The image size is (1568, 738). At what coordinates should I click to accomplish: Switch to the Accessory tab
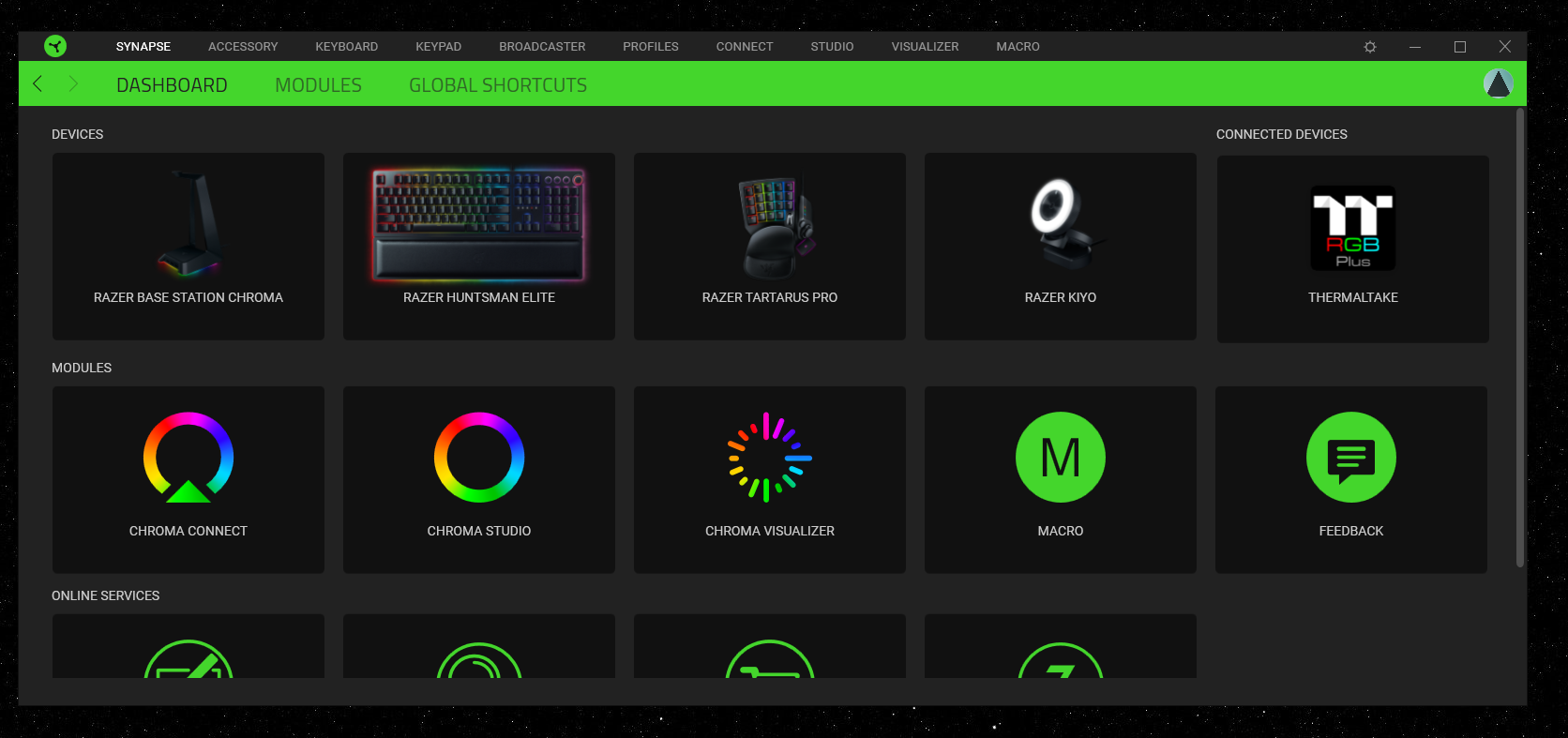(x=243, y=47)
